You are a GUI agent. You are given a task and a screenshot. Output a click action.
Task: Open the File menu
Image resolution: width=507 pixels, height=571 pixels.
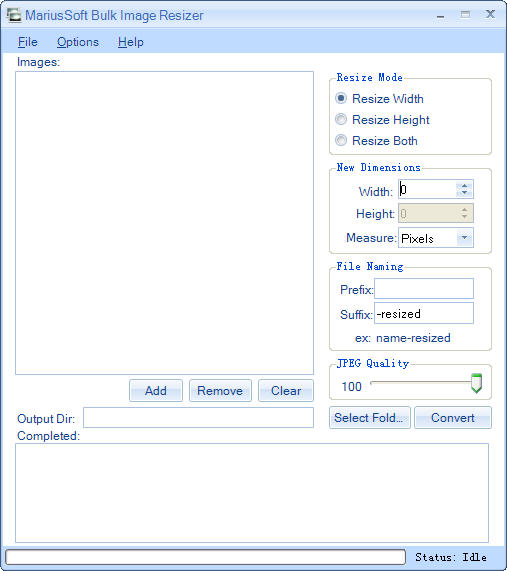(28, 42)
